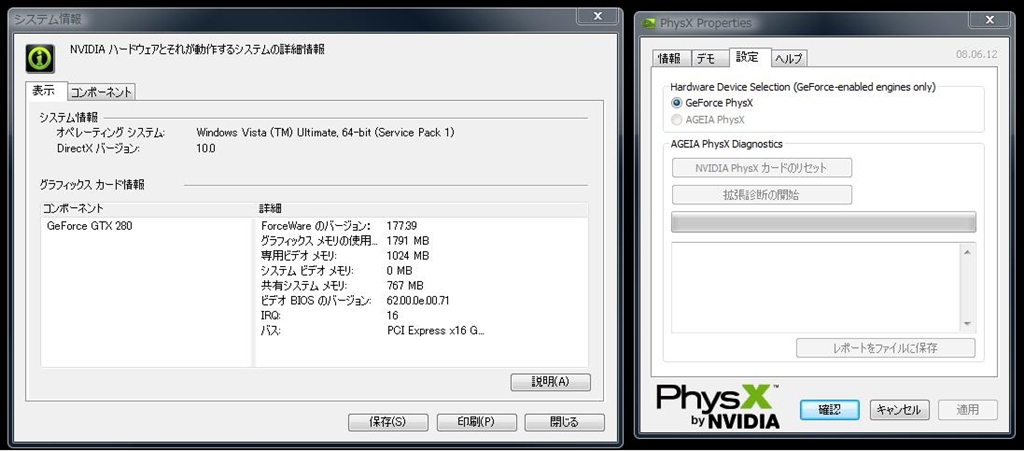Open the コンポーネント tab
The image size is (1024, 451).
point(101,92)
